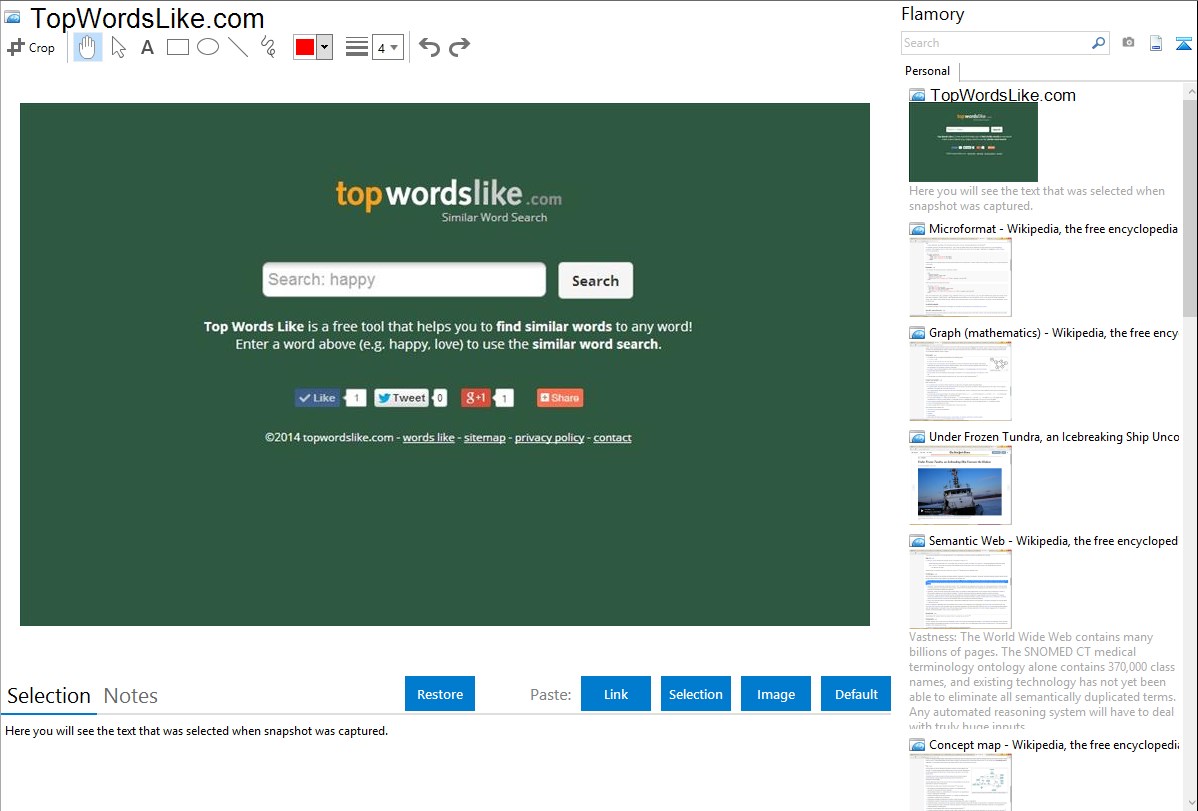
Task: Click the Restore button
Action: point(440,694)
